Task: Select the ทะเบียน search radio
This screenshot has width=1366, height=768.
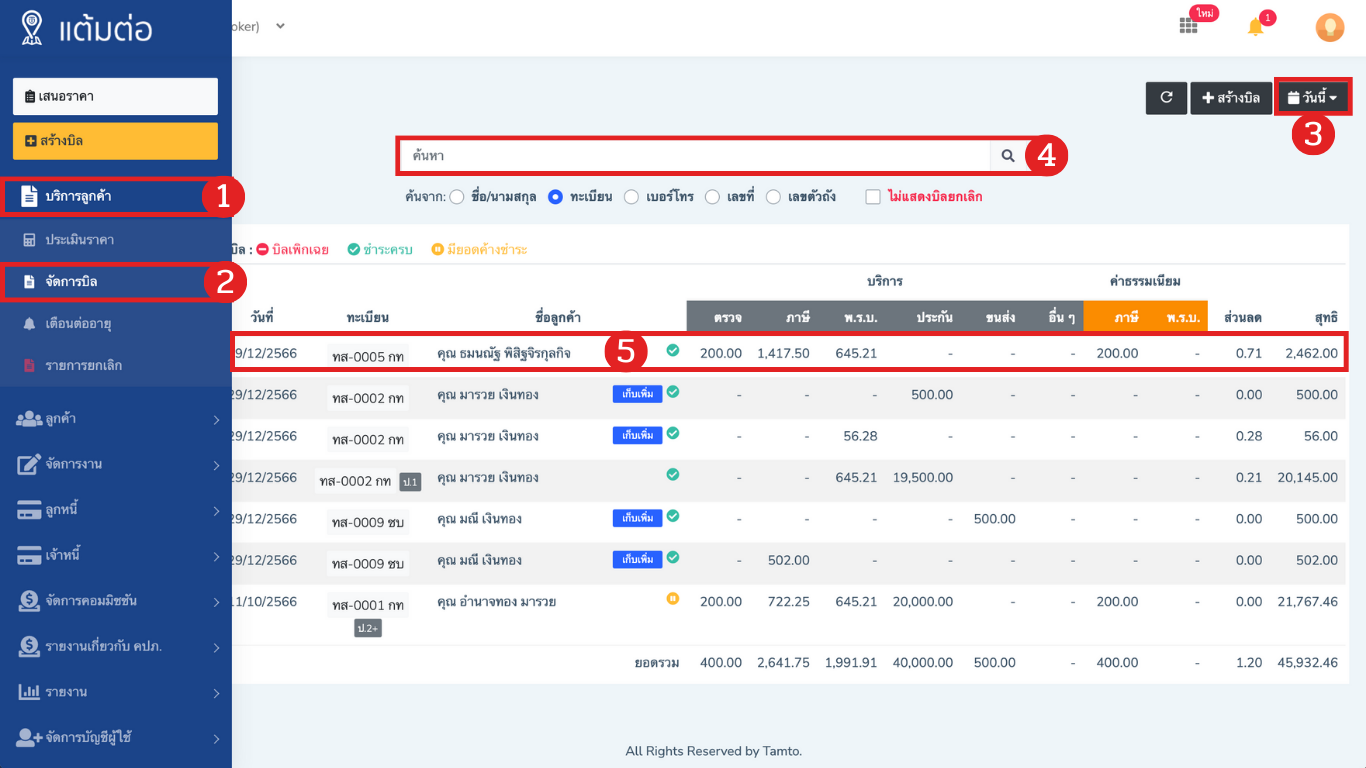Action: 556,197
